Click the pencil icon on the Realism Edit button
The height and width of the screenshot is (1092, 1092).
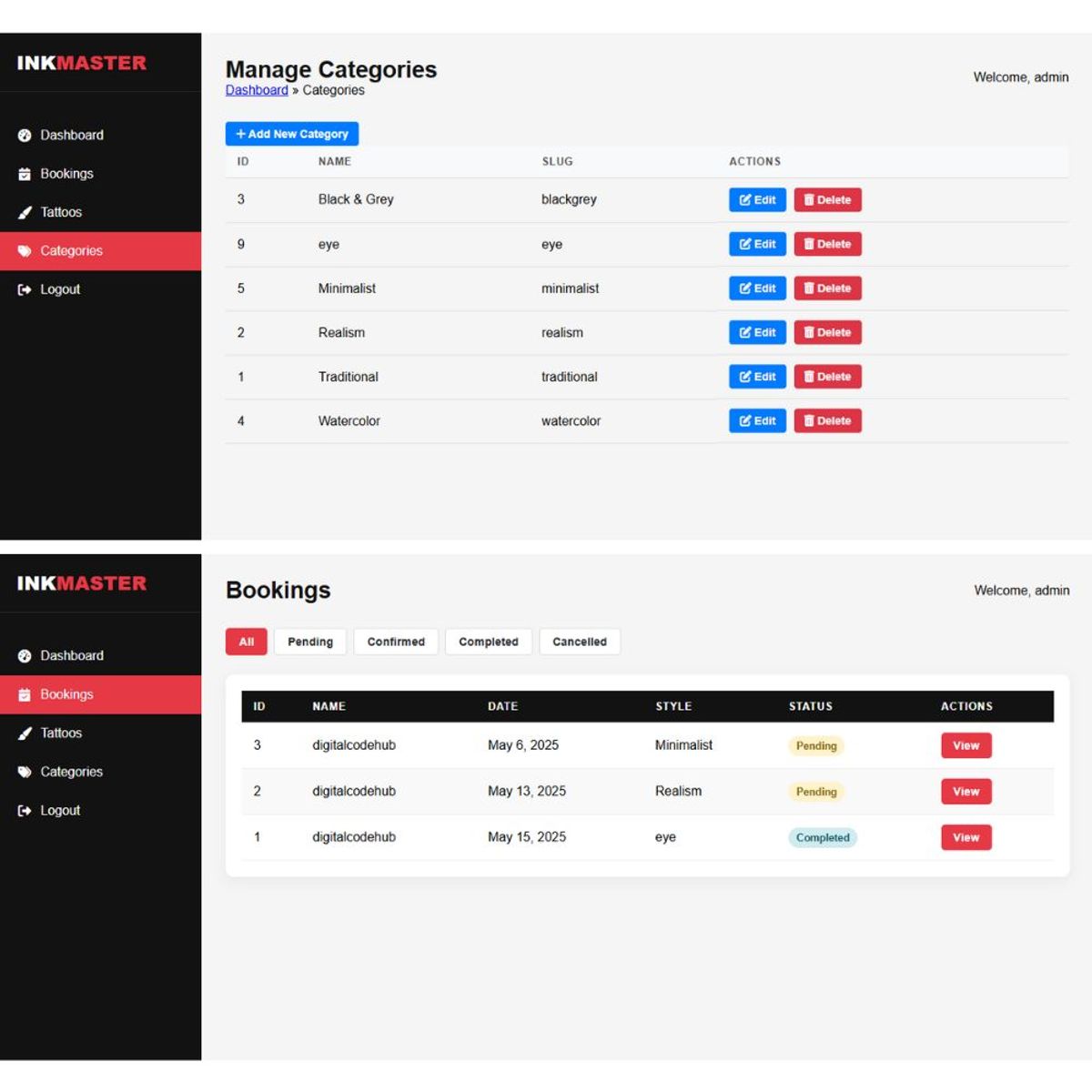[745, 333]
